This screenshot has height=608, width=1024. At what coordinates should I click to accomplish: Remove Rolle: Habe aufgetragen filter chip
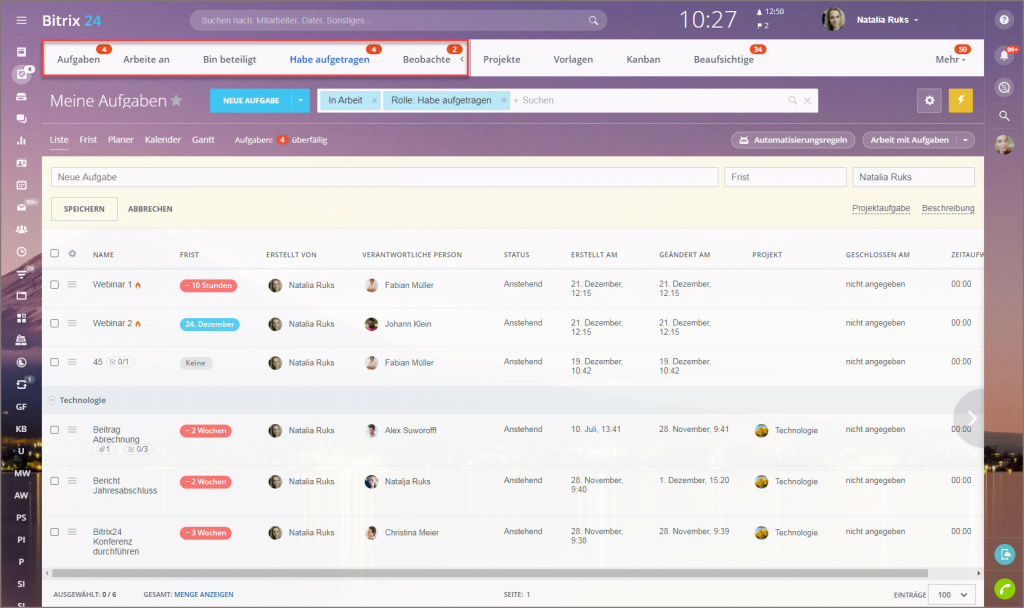pyautogui.click(x=504, y=100)
